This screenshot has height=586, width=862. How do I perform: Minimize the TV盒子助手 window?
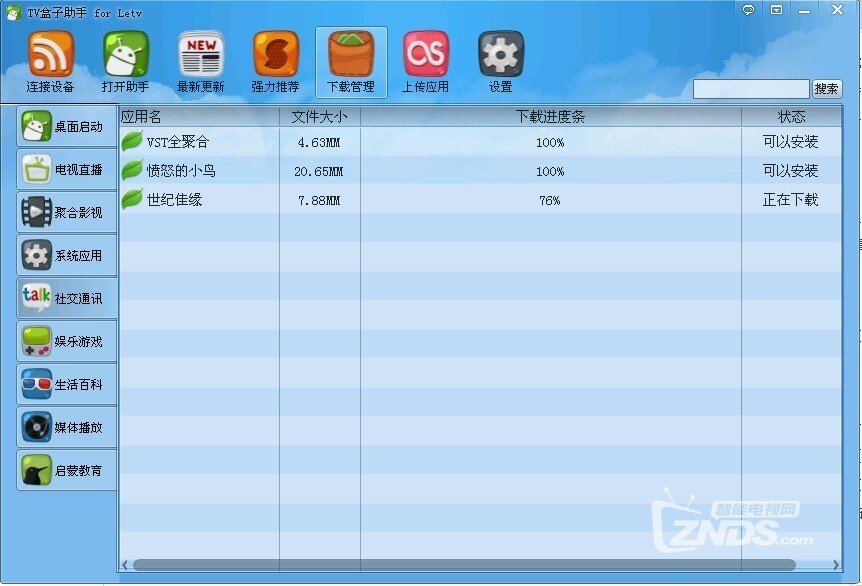pos(805,10)
